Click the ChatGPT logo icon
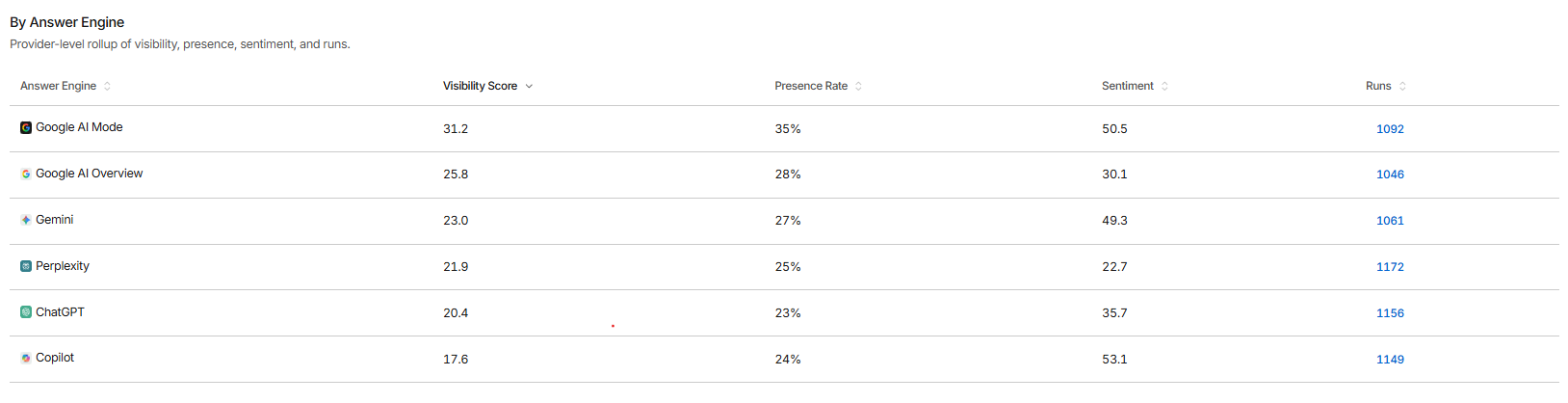 [x=26, y=312]
